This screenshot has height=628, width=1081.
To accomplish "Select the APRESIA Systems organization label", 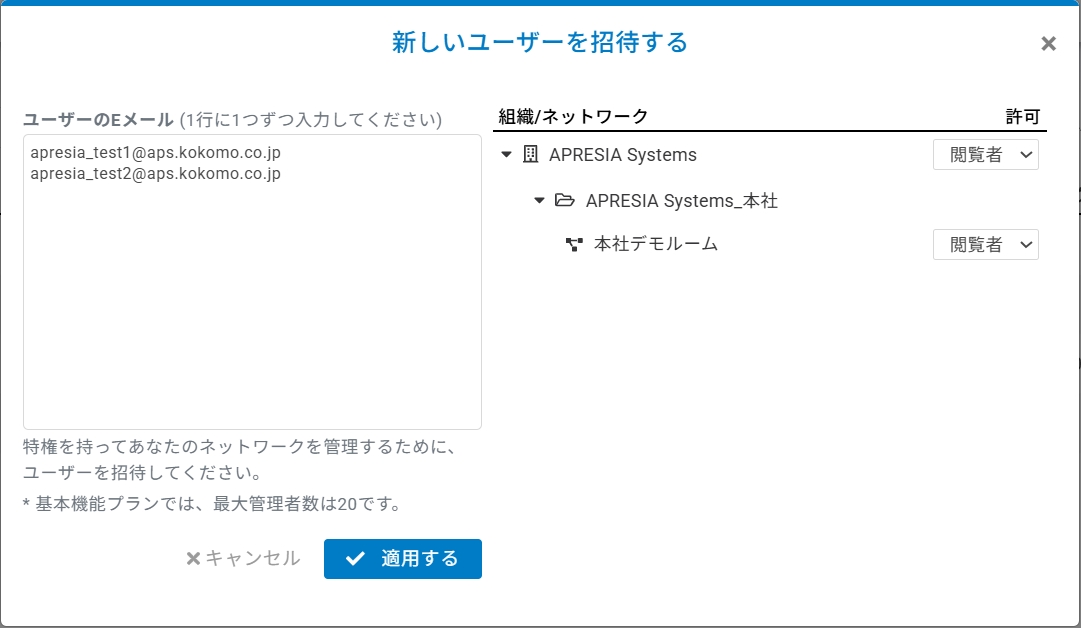I will pos(622,155).
